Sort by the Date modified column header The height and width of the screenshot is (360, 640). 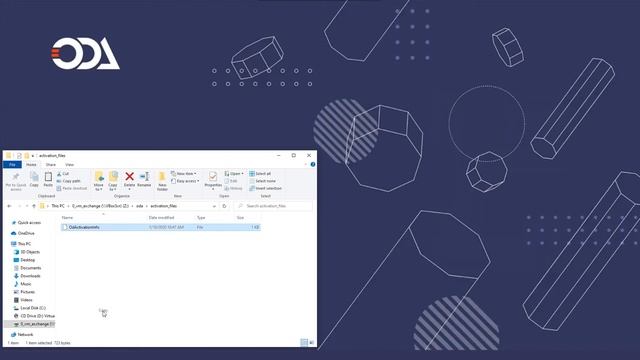(x=162, y=218)
